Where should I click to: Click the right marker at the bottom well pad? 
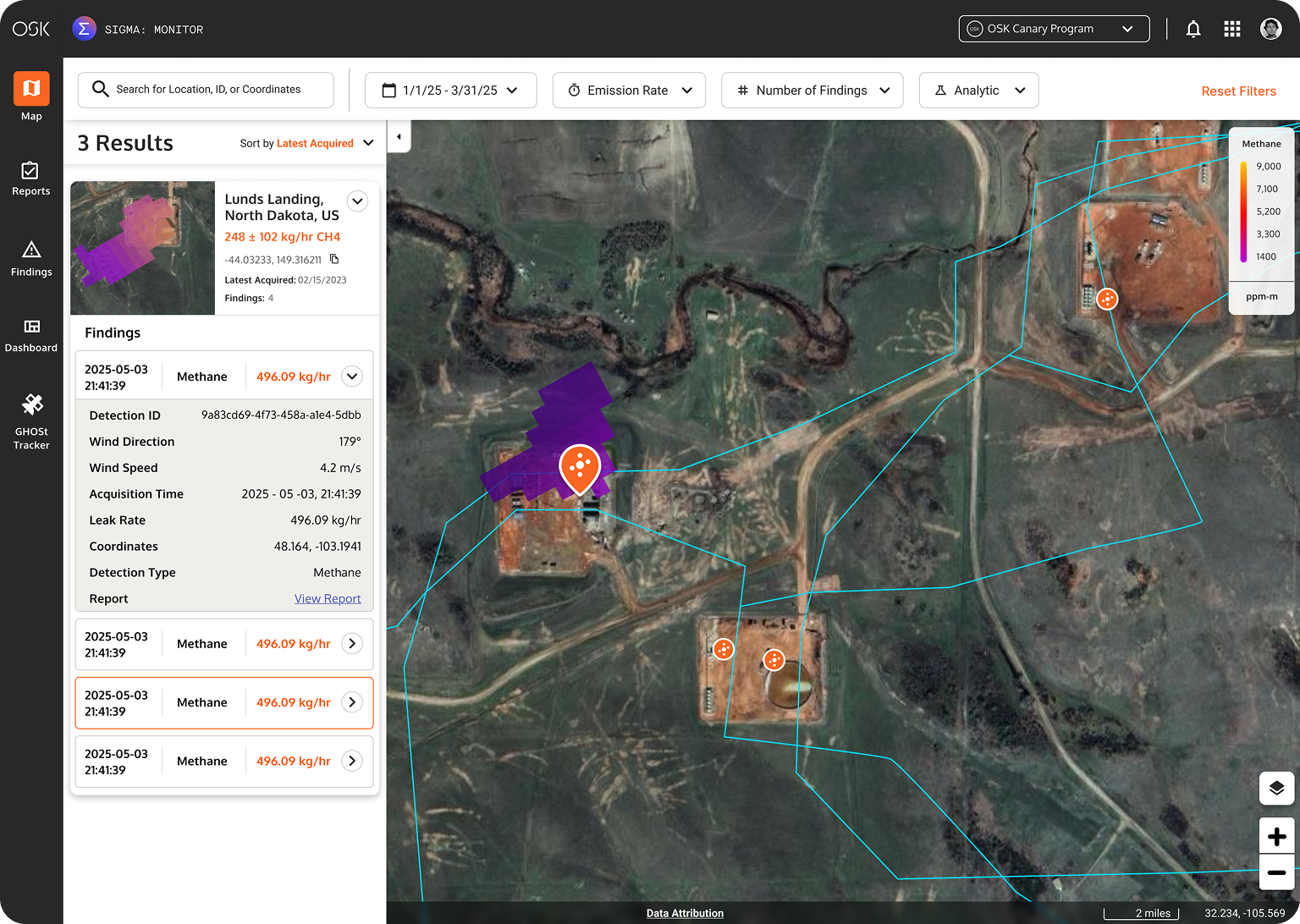pyautogui.click(x=774, y=660)
